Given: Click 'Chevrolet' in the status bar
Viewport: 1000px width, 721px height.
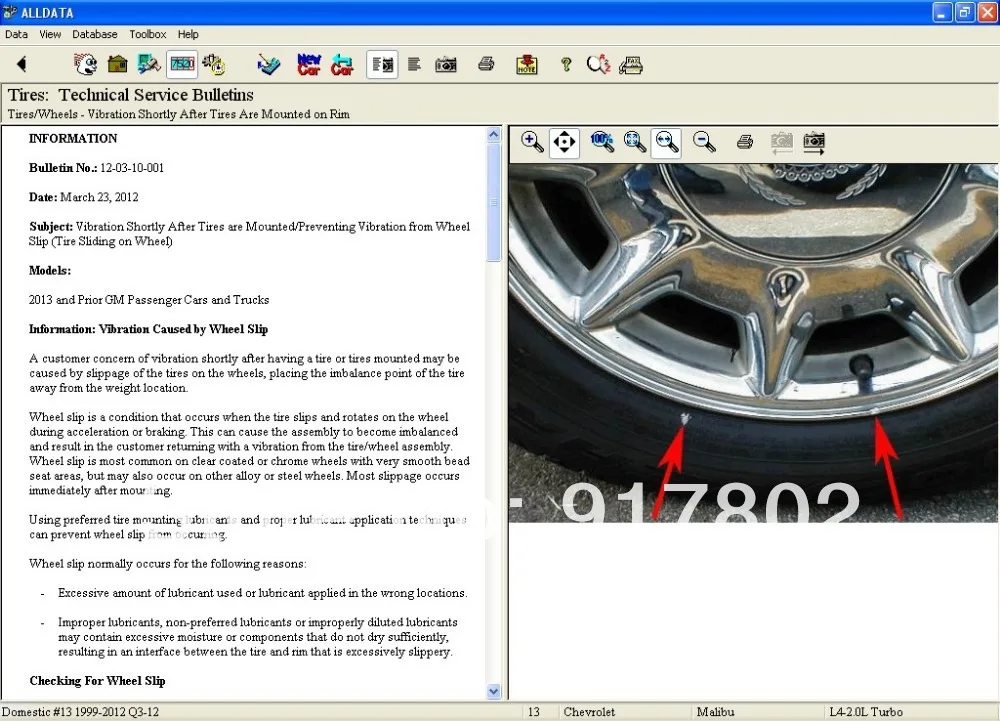Looking at the screenshot, I should (589, 712).
